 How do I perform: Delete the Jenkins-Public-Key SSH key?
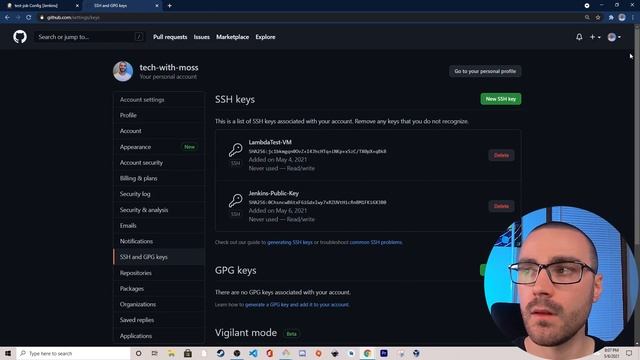[501, 206]
